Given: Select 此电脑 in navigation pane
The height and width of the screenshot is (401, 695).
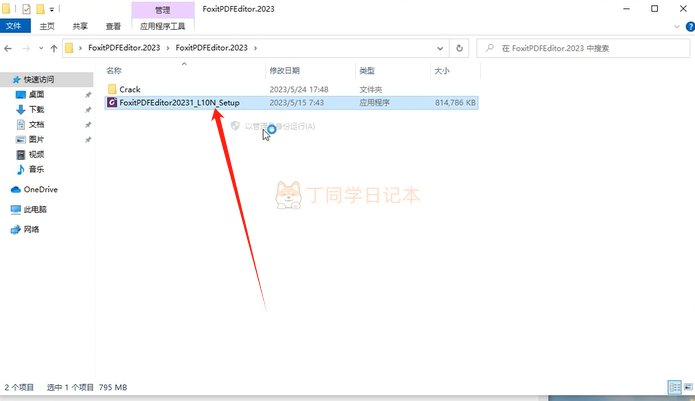Looking at the screenshot, I should click(35, 209).
